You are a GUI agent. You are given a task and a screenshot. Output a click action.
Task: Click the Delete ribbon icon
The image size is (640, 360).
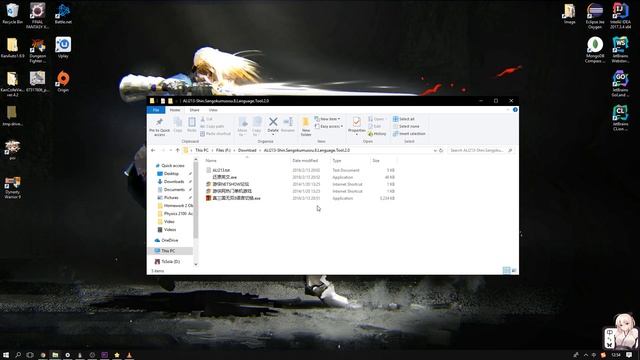(273, 125)
